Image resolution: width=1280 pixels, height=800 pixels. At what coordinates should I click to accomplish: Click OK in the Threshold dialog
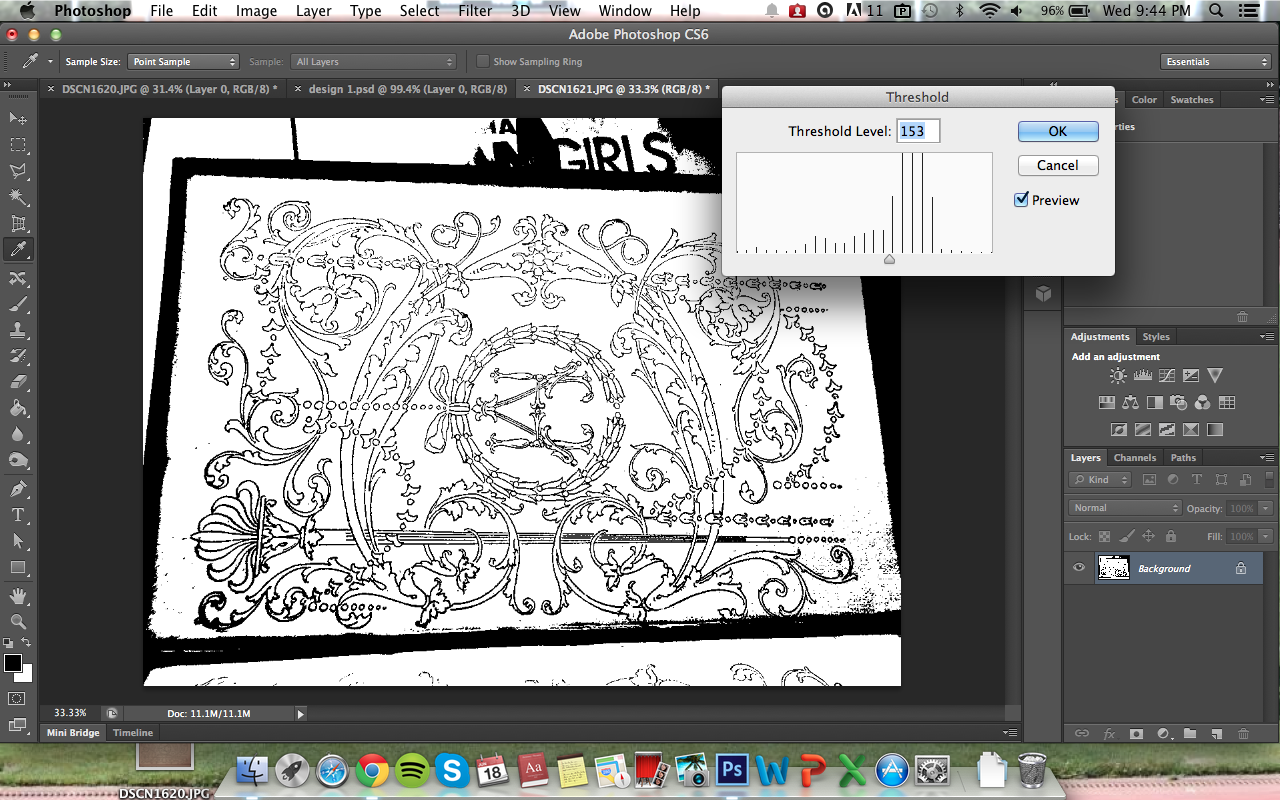(1058, 131)
